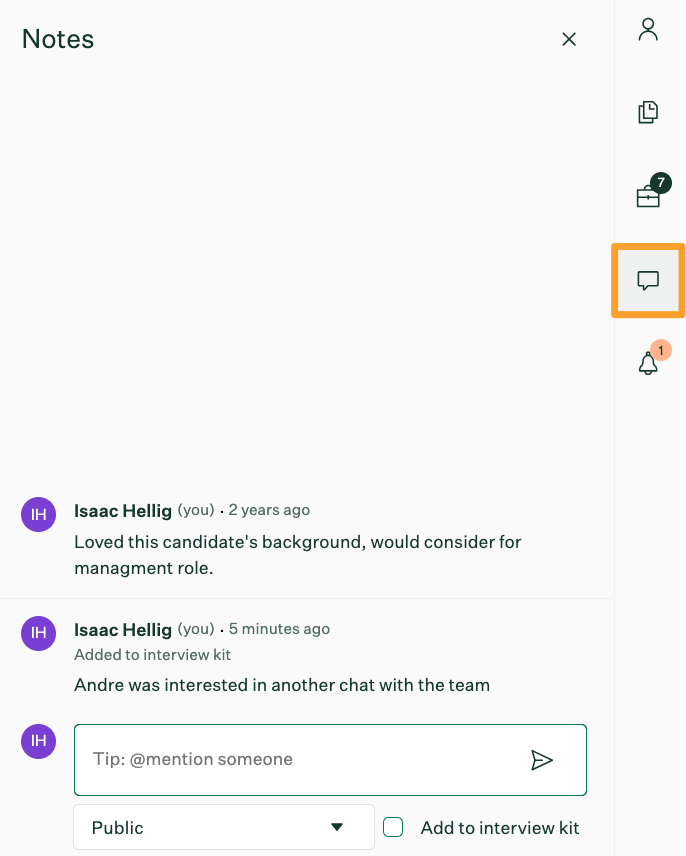Screen dimensions: 686x856
Task: Click the dropdown arrow in the Public selector
Action: 337,827
